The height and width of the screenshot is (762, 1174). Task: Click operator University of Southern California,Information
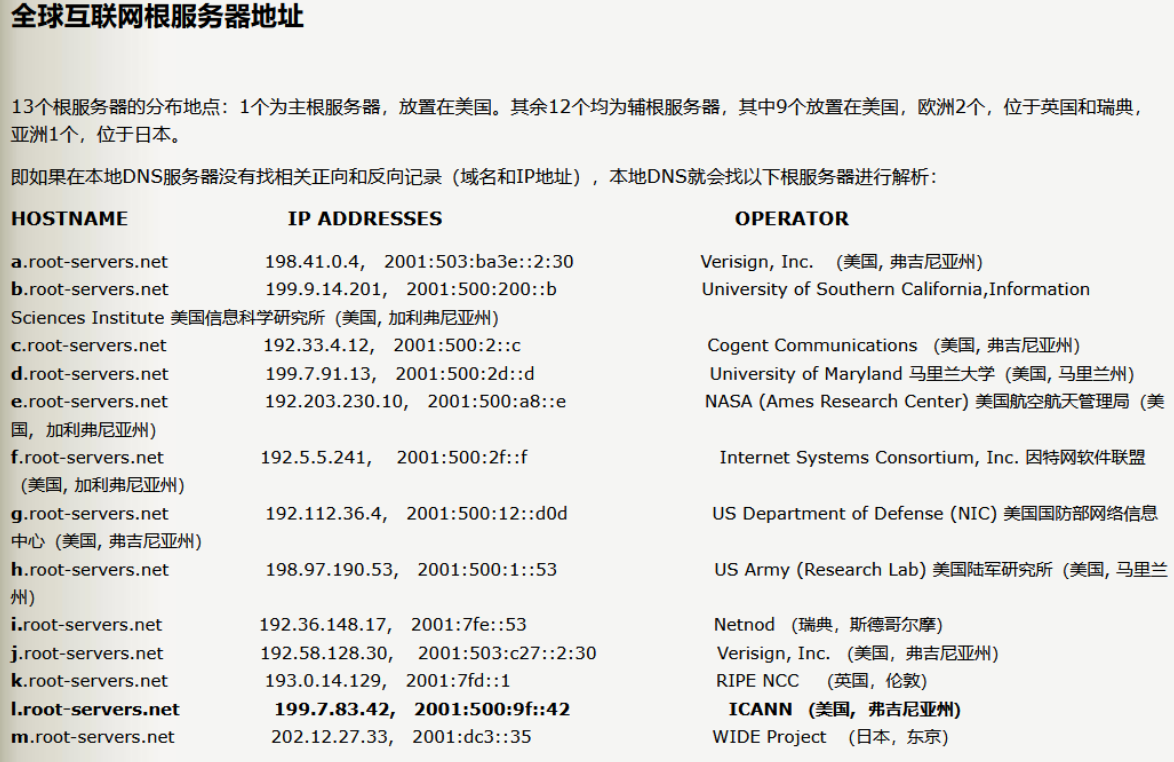pyautogui.click(x=895, y=290)
